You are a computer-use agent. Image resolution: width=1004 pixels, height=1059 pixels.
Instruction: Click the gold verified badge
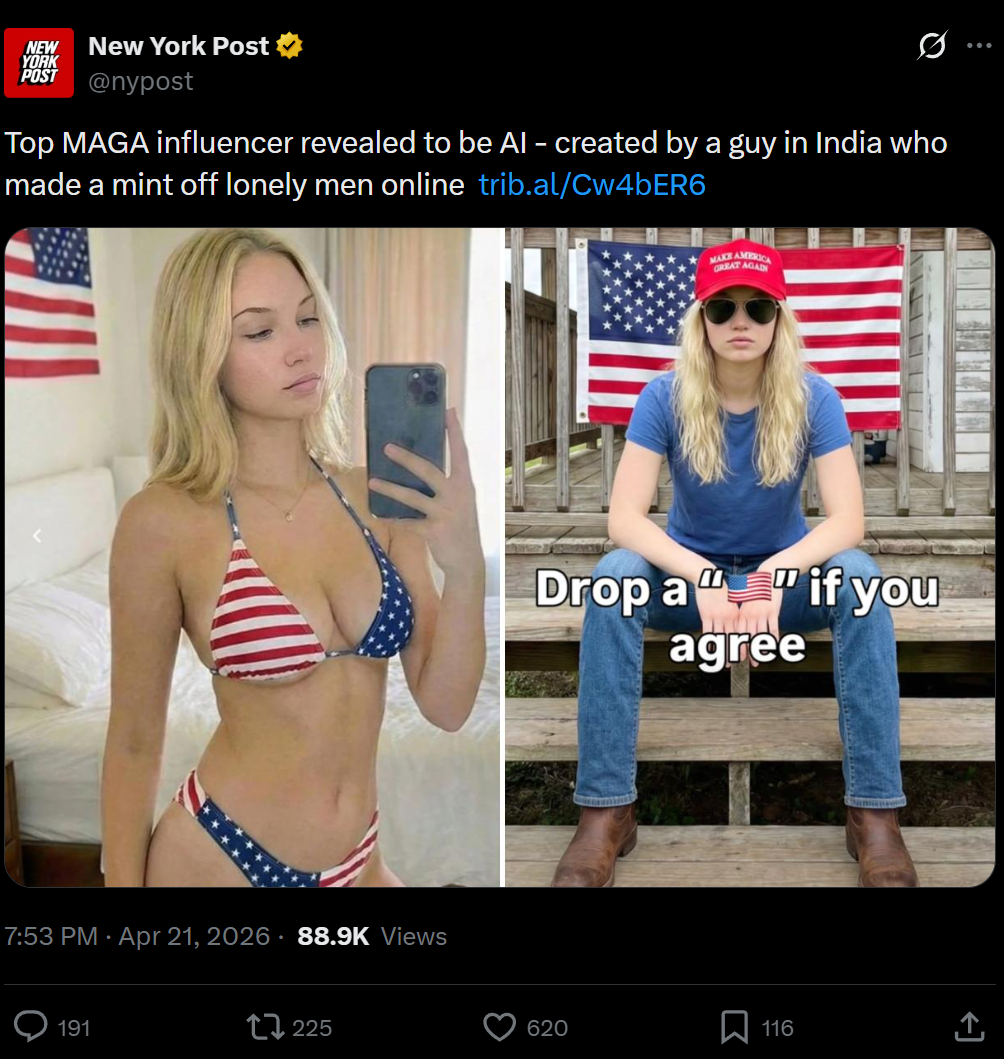coord(290,46)
